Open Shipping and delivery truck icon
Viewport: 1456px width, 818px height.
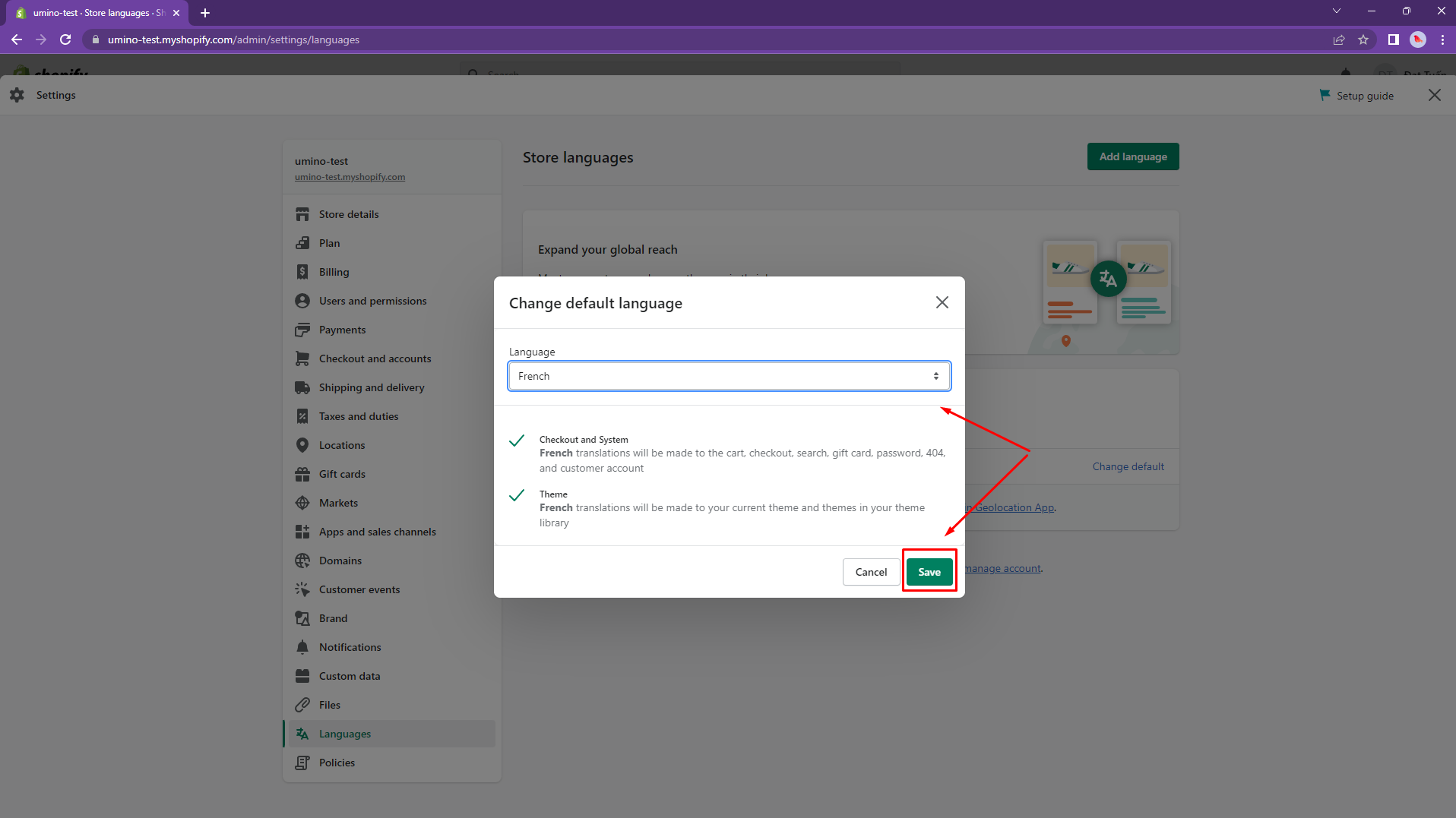coord(302,387)
